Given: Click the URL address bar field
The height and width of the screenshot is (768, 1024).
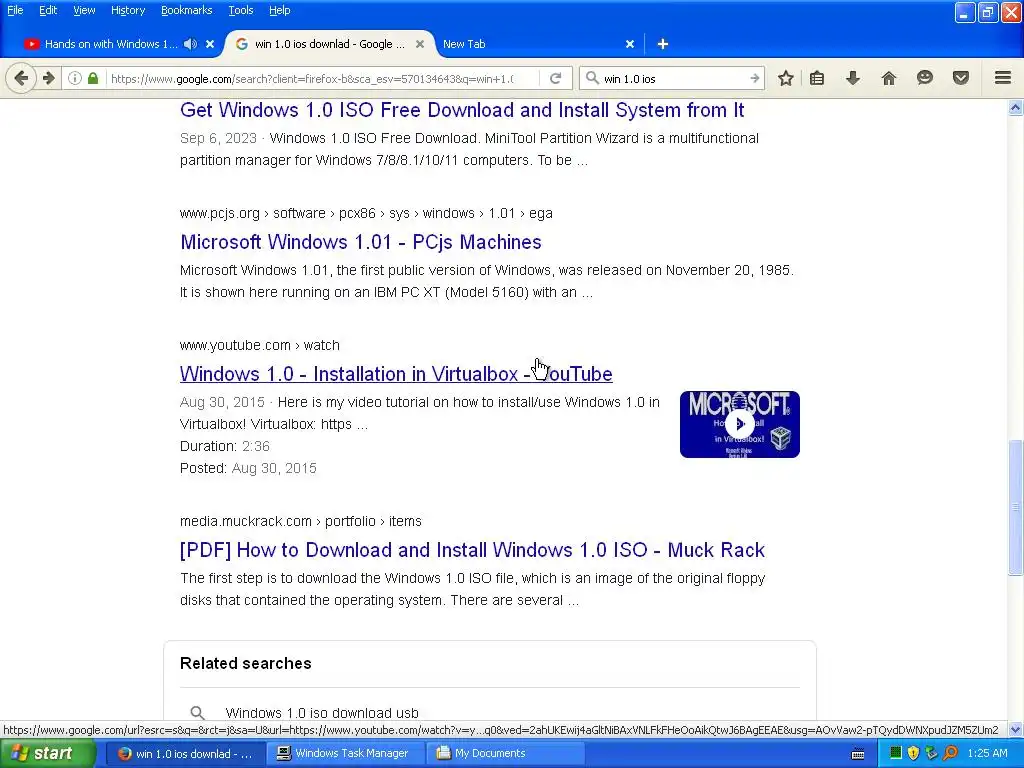Looking at the screenshot, I should point(313,78).
